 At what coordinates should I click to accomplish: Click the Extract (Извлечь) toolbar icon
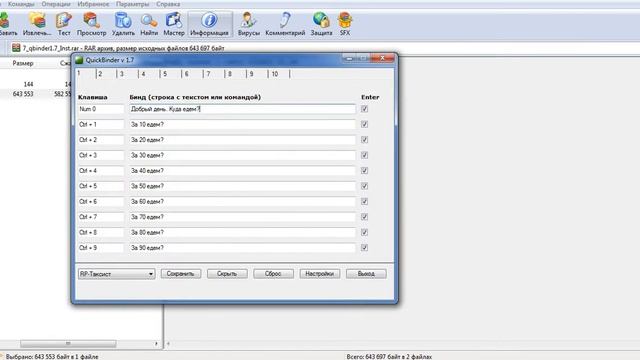(x=37, y=24)
